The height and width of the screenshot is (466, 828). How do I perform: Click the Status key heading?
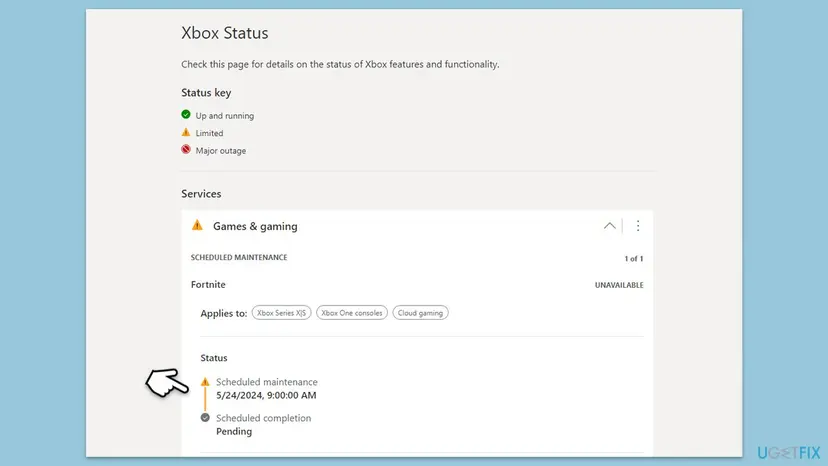[206, 92]
